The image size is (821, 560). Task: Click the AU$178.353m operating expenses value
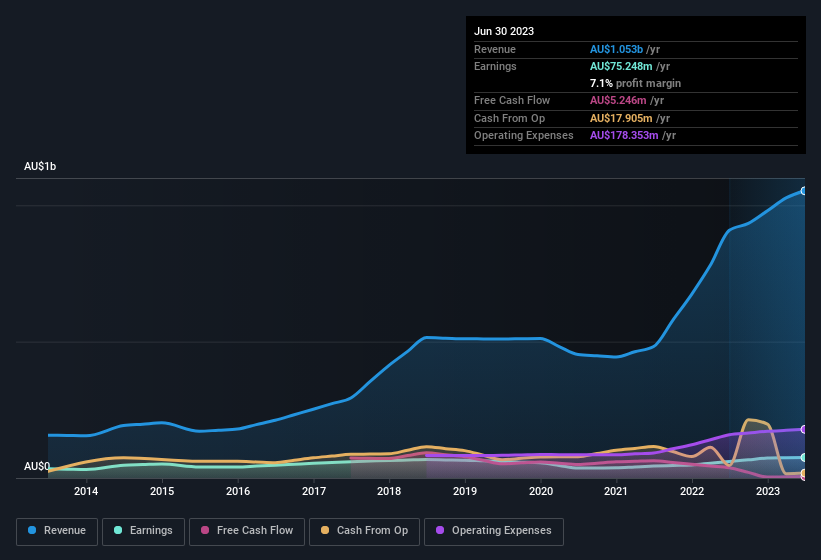(x=624, y=135)
